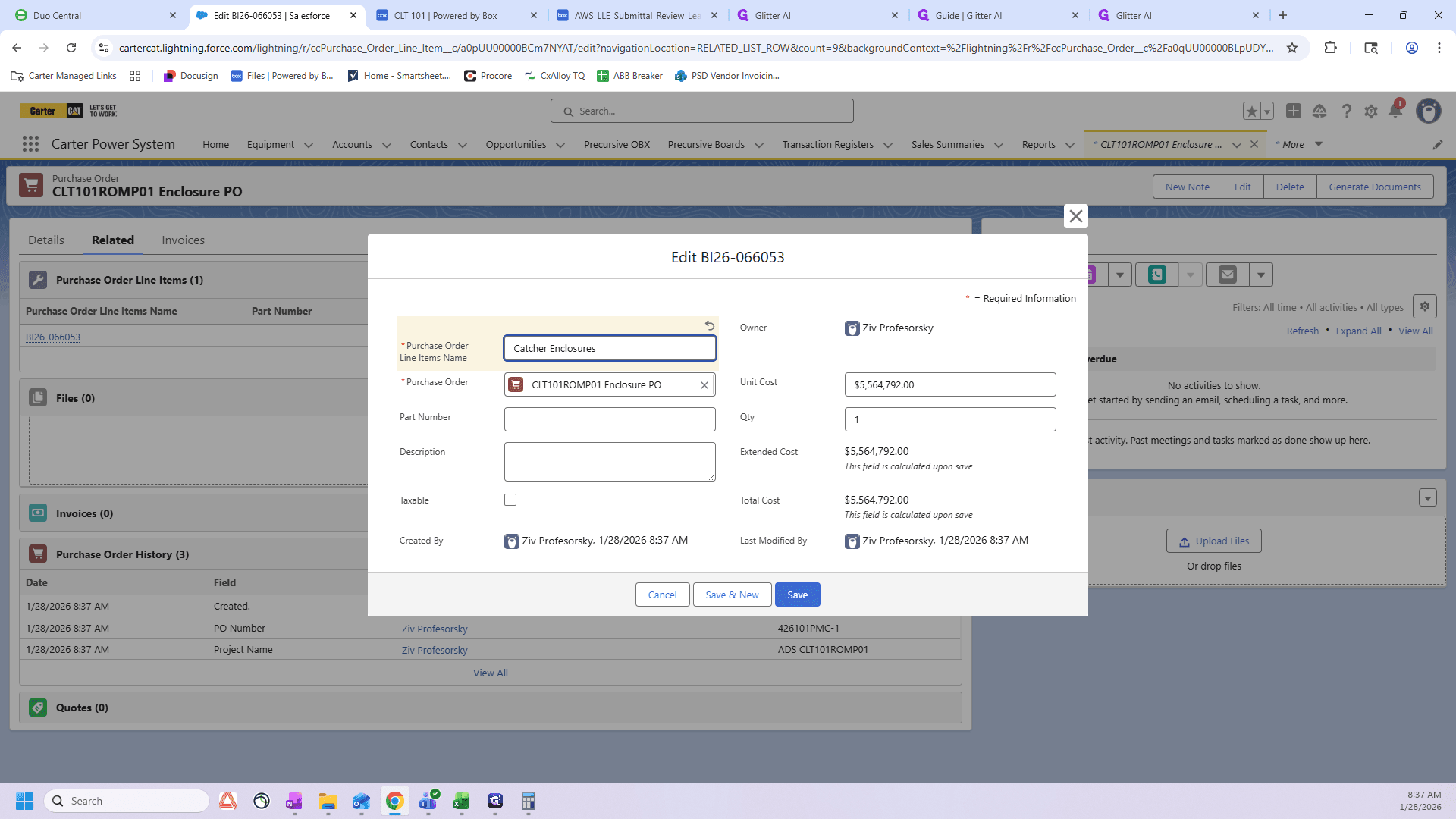This screenshot has height=819, width=1456.
Task: Open the Chrome extensions puzzle icon
Action: [x=1330, y=48]
